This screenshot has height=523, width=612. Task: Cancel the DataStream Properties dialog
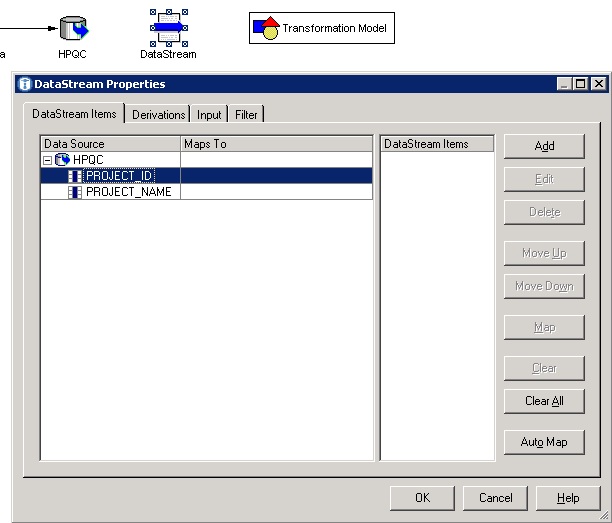(x=495, y=498)
